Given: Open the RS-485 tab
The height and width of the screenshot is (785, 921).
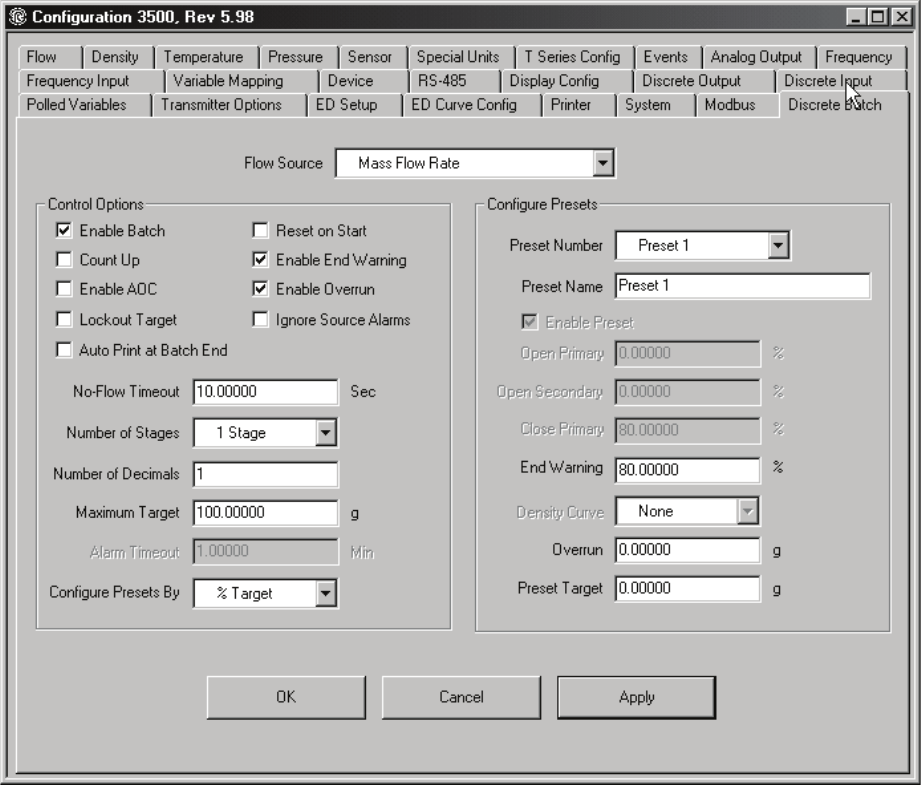Looking at the screenshot, I should [x=455, y=80].
